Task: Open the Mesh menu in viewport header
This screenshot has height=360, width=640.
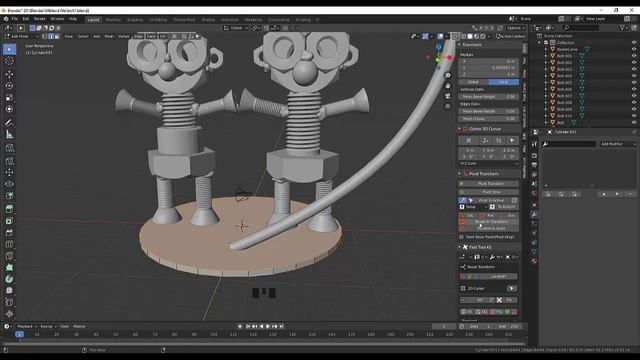Action: click(109, 36)
